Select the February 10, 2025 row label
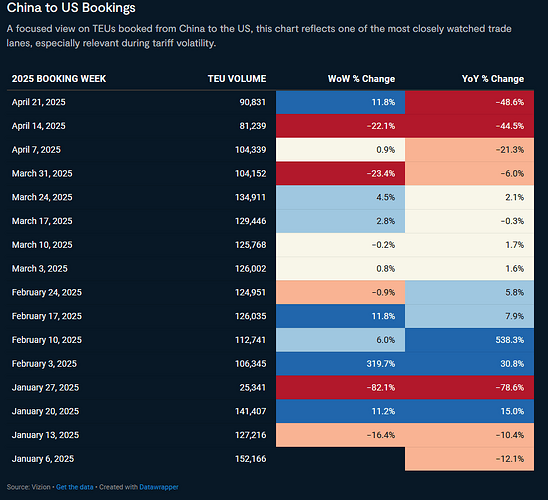The width and height of the screenshot is (548, 500). point(46,340)
